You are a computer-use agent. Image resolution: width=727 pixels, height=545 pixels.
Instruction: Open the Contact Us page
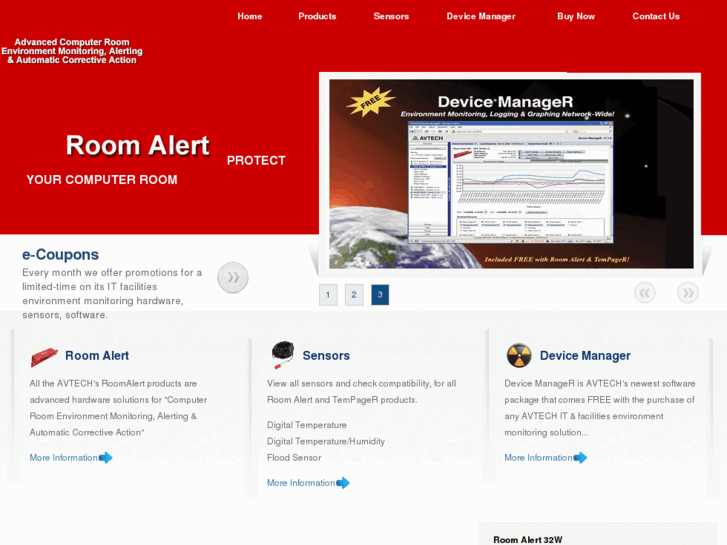coord(656,16)
